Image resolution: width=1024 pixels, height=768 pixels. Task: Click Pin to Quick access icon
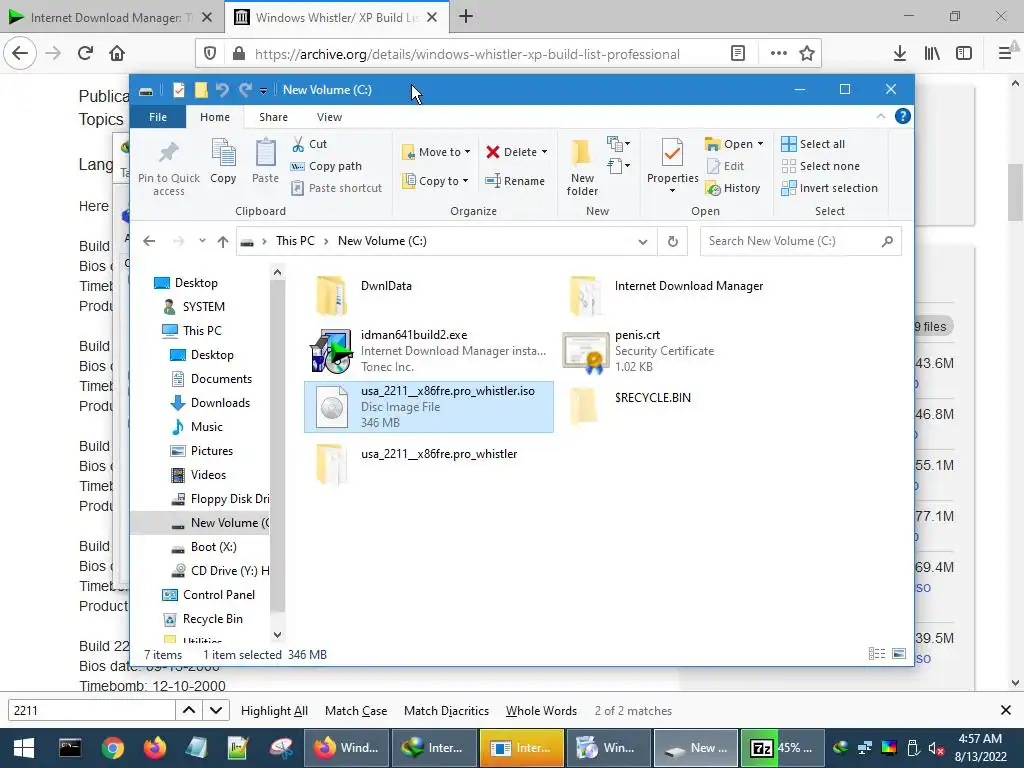[168, 153]
